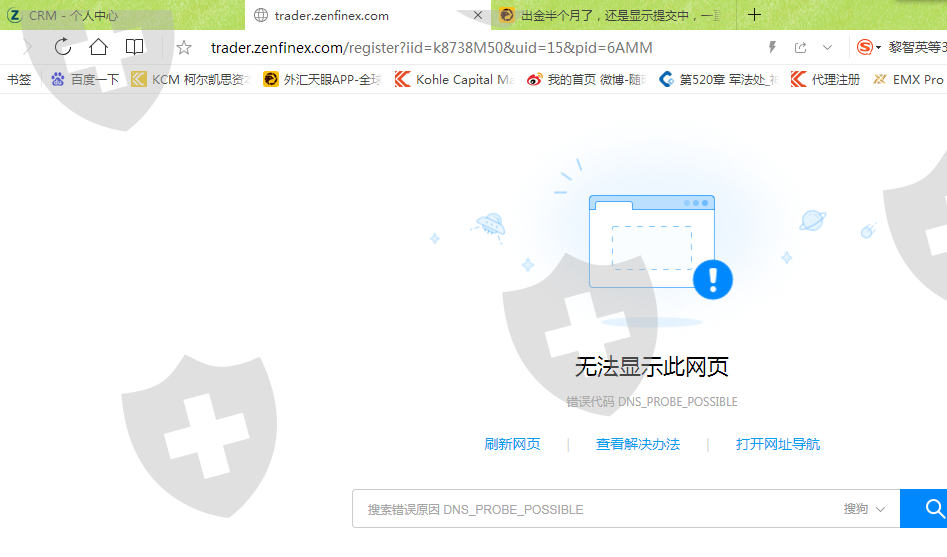Expand the address bar dropdown chevron
Image resolution: width=947 pixels, height=557 pixels.
pos(827,47)
